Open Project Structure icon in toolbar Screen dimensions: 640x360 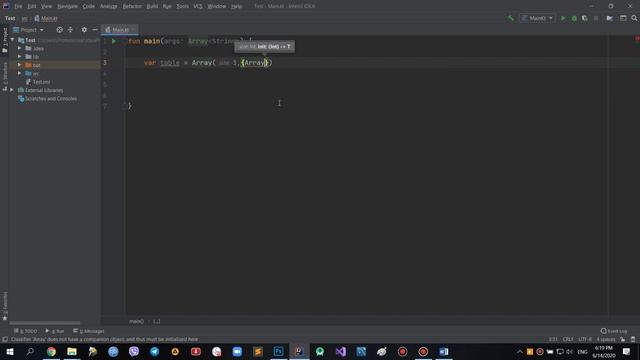(x=609, y=18)
